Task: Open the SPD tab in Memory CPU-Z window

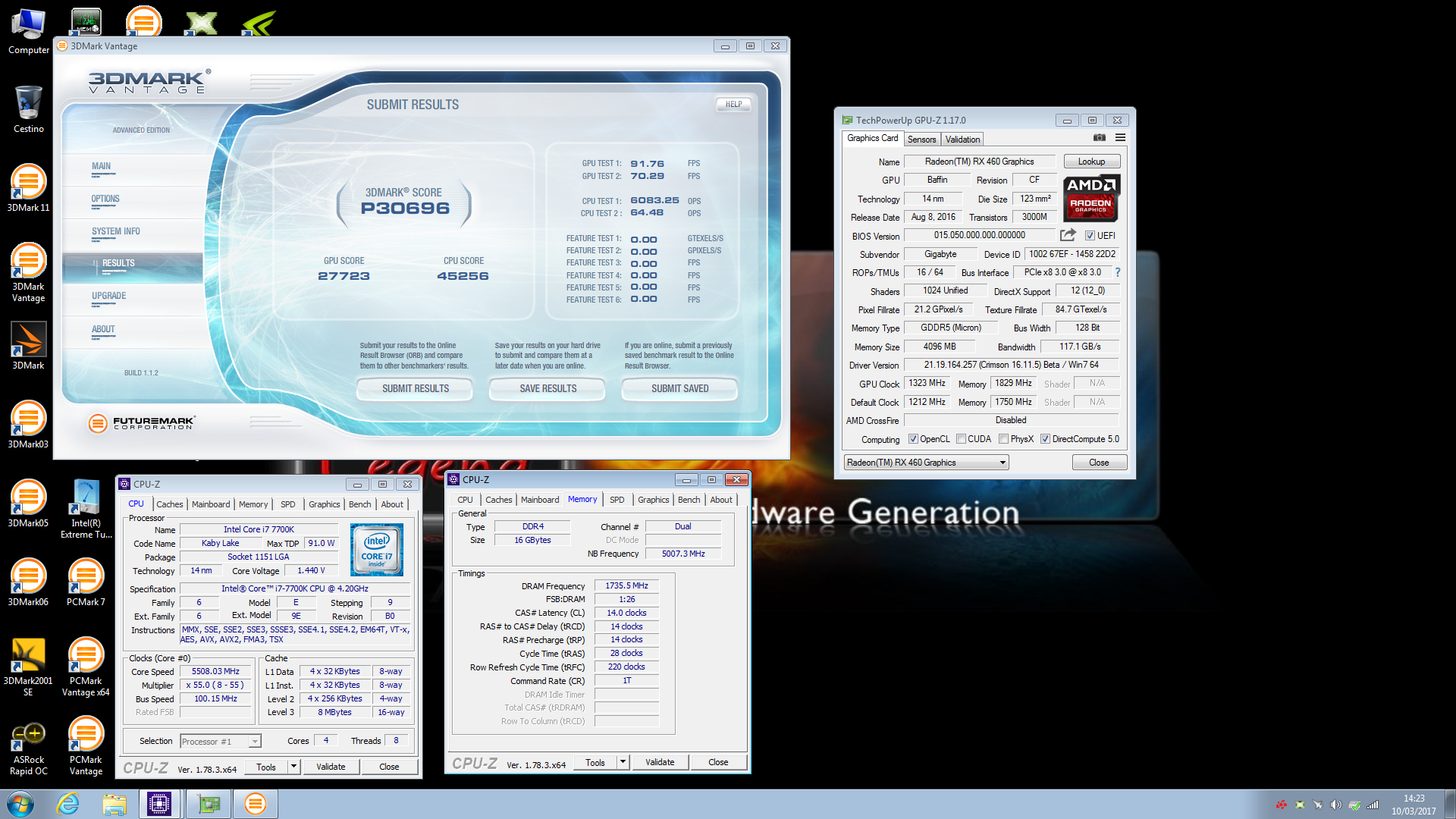Action: pos(617,500)
